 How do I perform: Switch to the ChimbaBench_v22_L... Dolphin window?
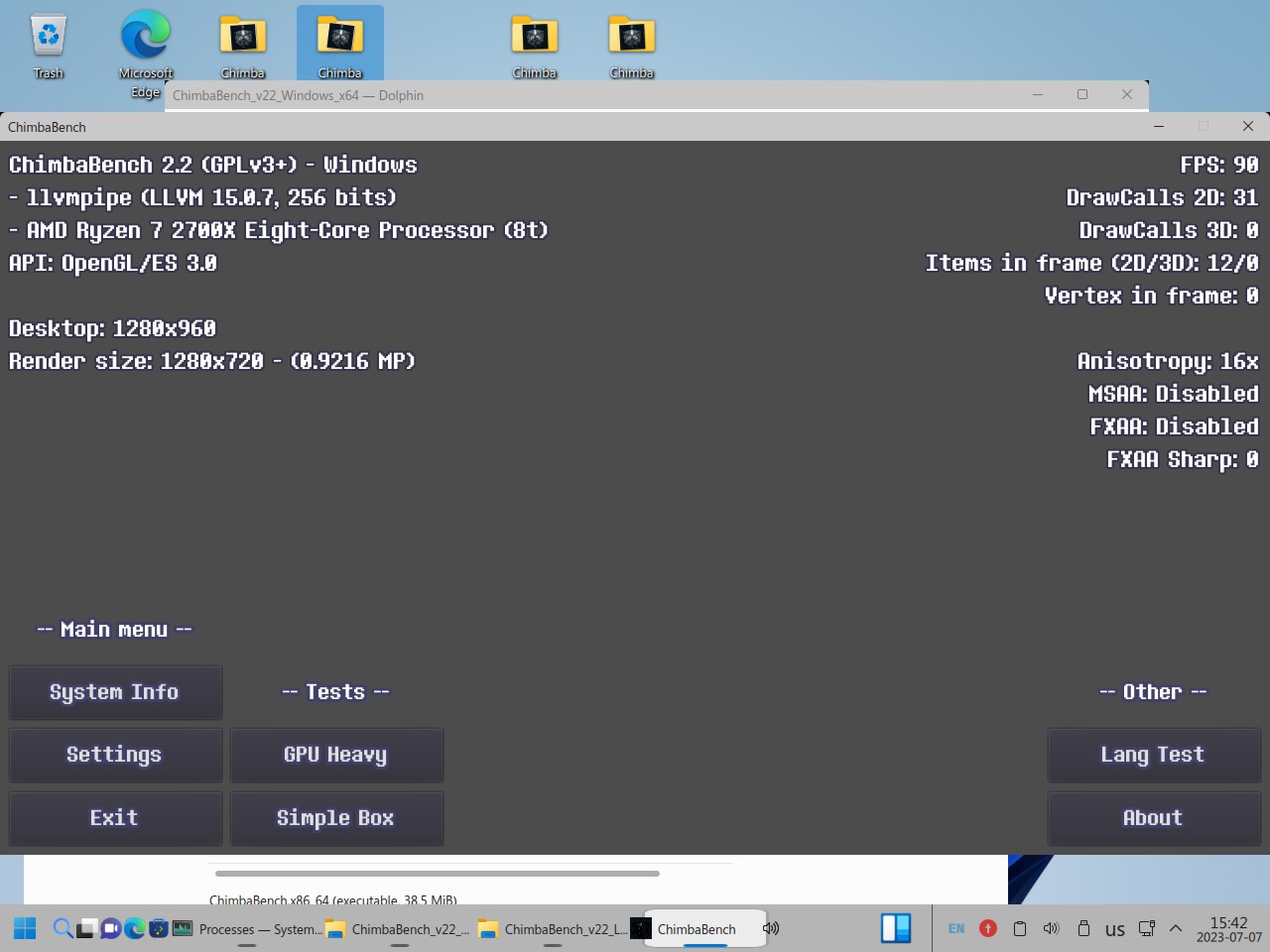pos(553,929)
